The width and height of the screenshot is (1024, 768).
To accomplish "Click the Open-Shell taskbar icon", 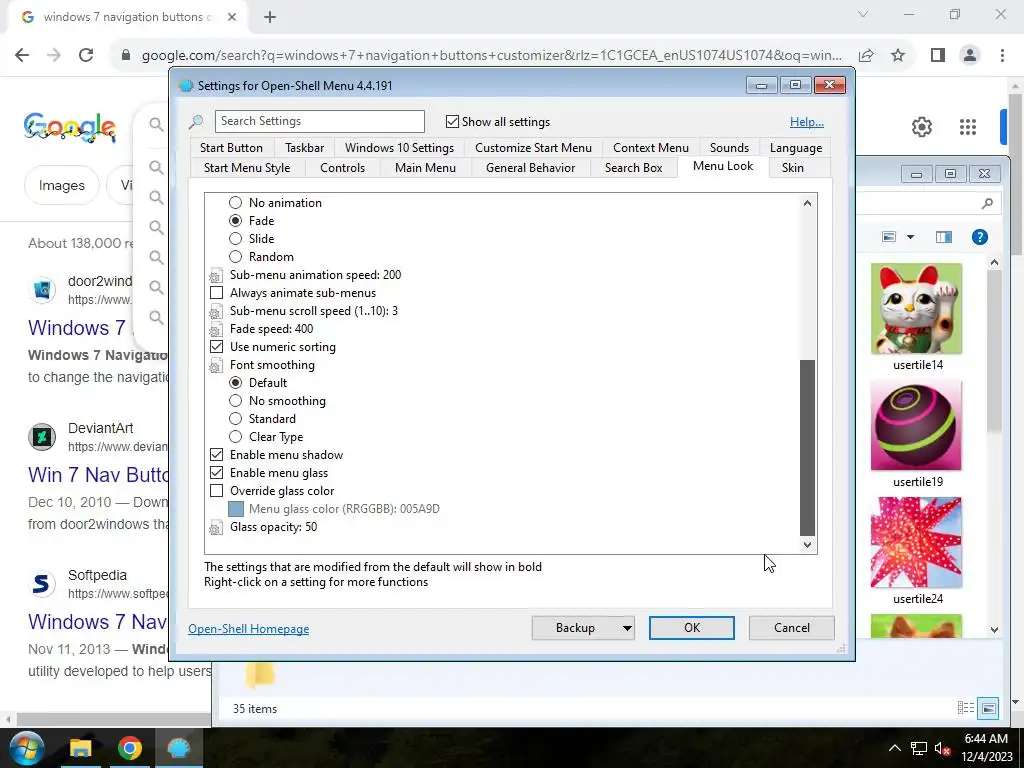I will tap(178, 748).
